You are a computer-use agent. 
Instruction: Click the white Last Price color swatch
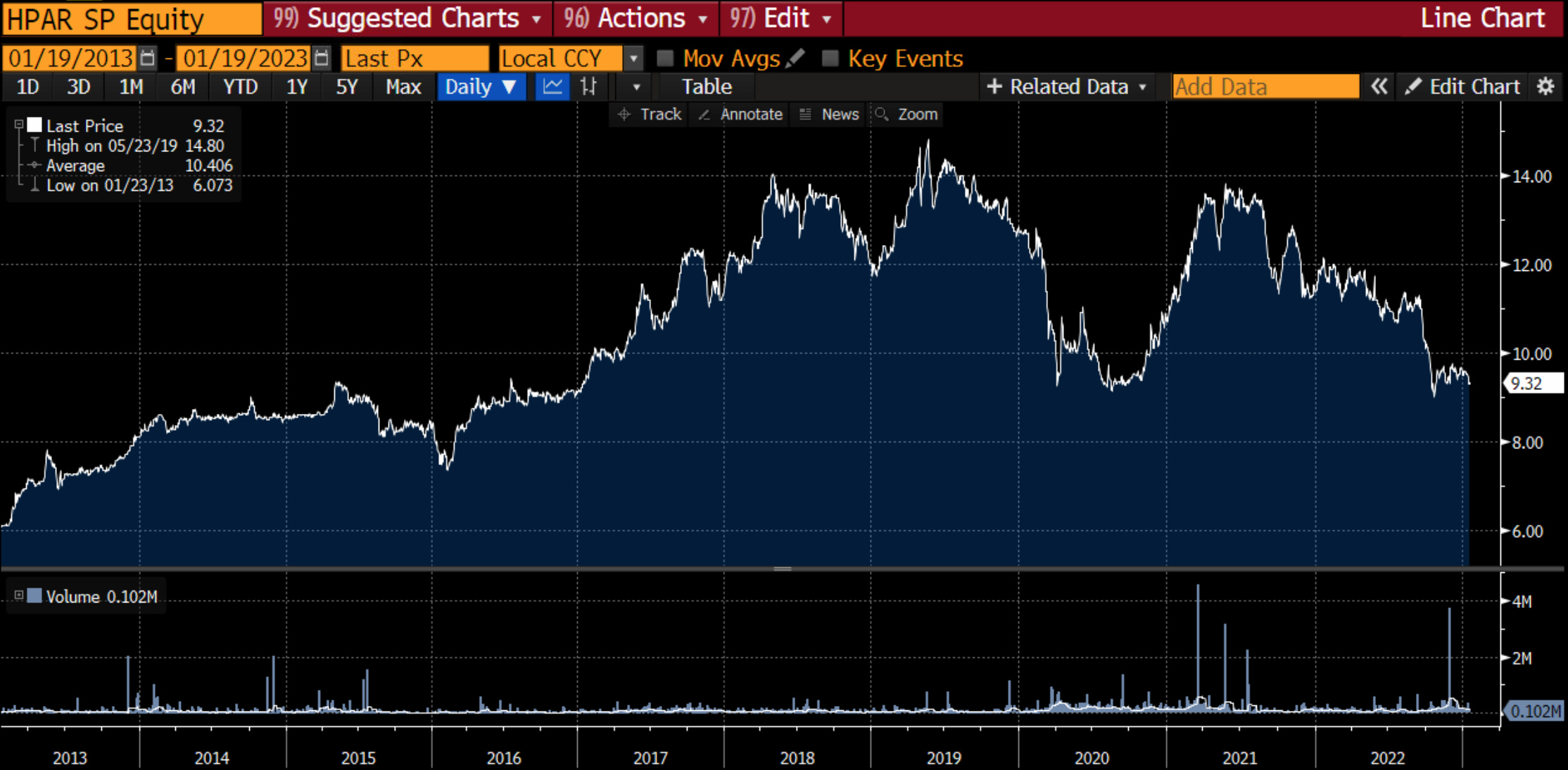click(34, 125)
